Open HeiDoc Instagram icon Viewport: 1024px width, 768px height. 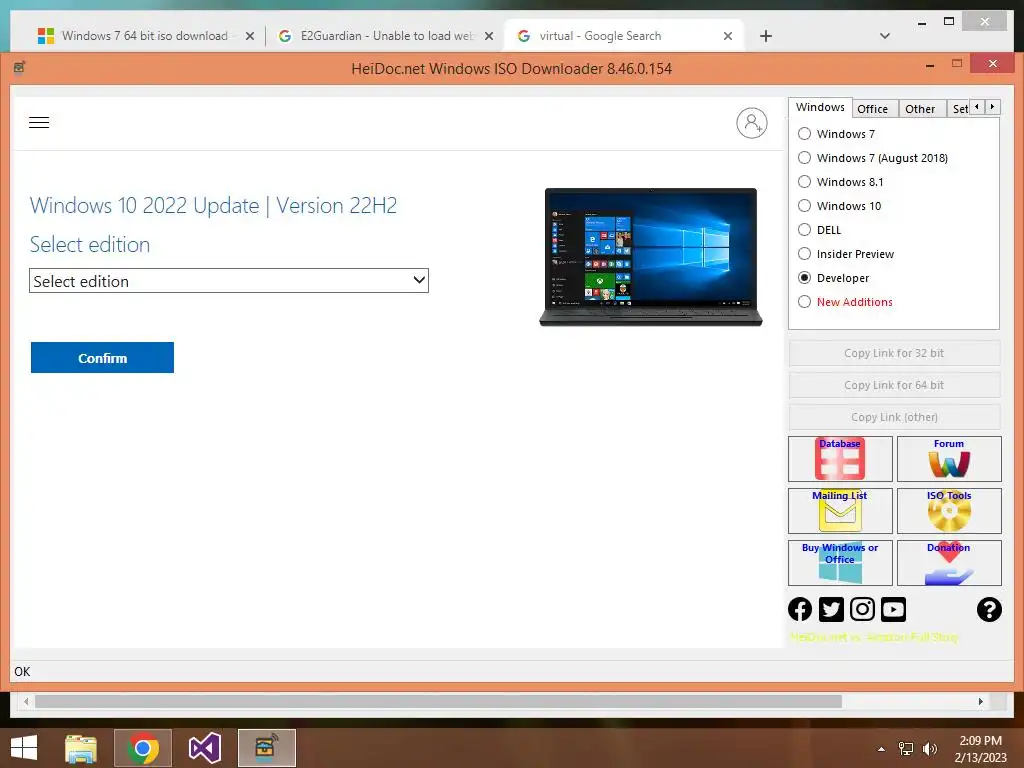(862, 609)
